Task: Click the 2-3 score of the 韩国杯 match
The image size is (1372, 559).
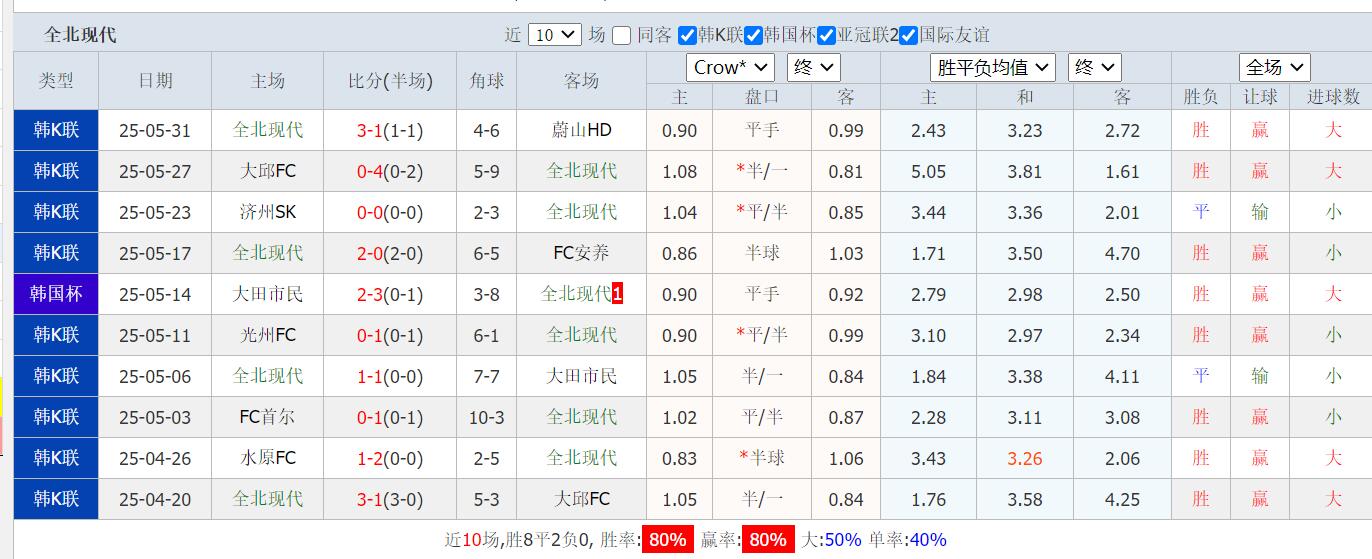Action: 370,294
